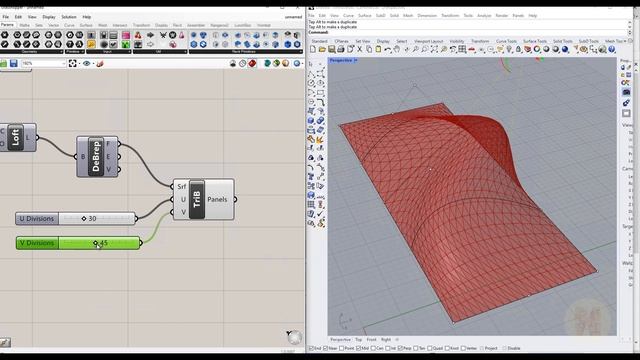Click the DeBrep component on canvas
Image resolution: width=640 pixels, height=360 pixels.
(98, 157)
